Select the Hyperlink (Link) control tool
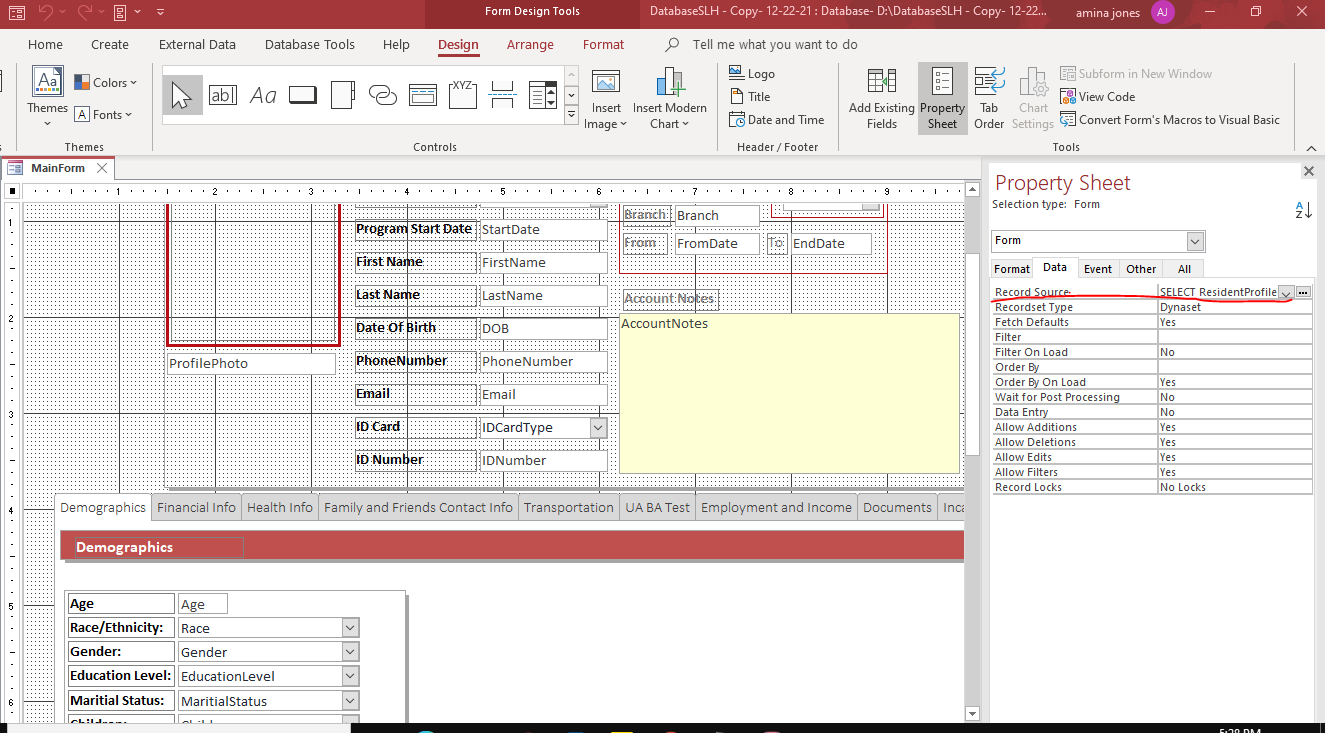 (x=383, y=95)
